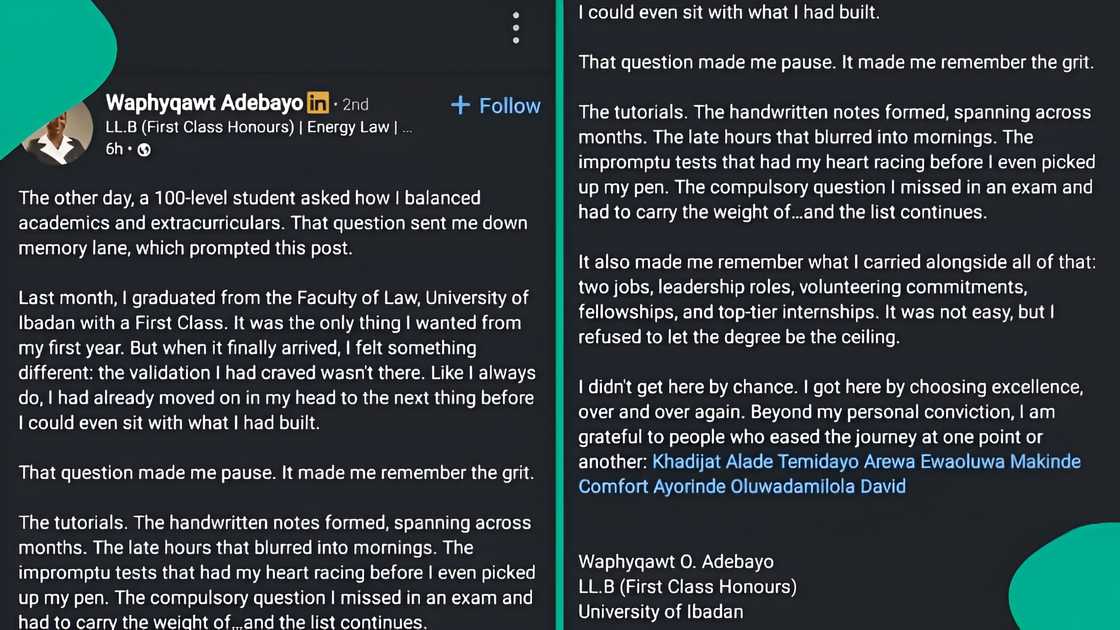Click the LinkedIn "in" badge beside the author's name
Screen dimensions: 1120x630
(317, 102)
